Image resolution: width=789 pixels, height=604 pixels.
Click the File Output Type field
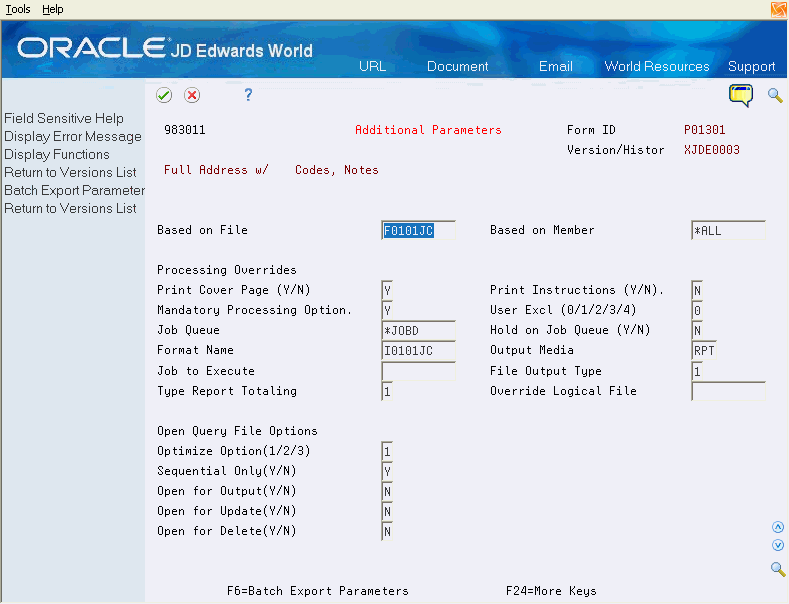[697, 371]
